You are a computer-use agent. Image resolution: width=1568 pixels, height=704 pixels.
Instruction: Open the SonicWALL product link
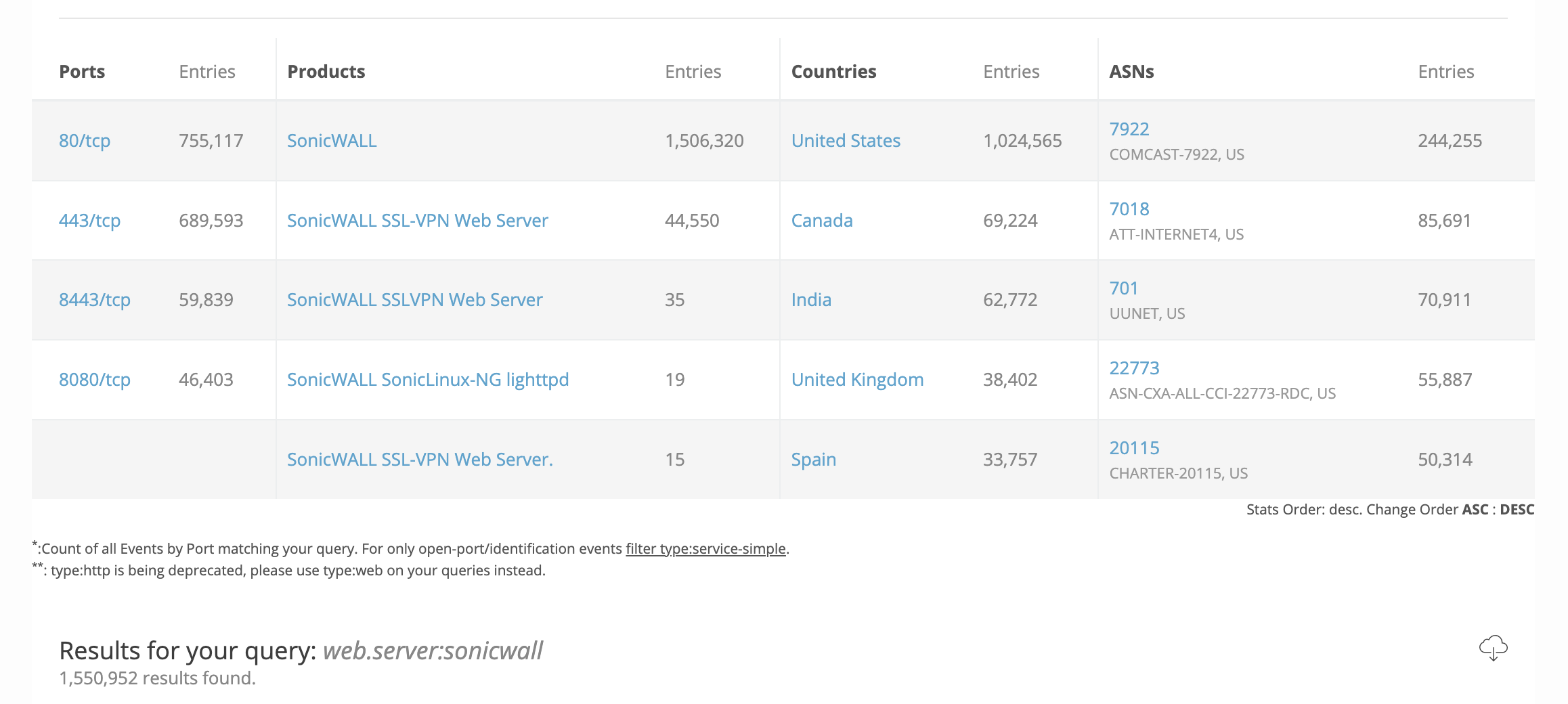(x=332, y=141)
